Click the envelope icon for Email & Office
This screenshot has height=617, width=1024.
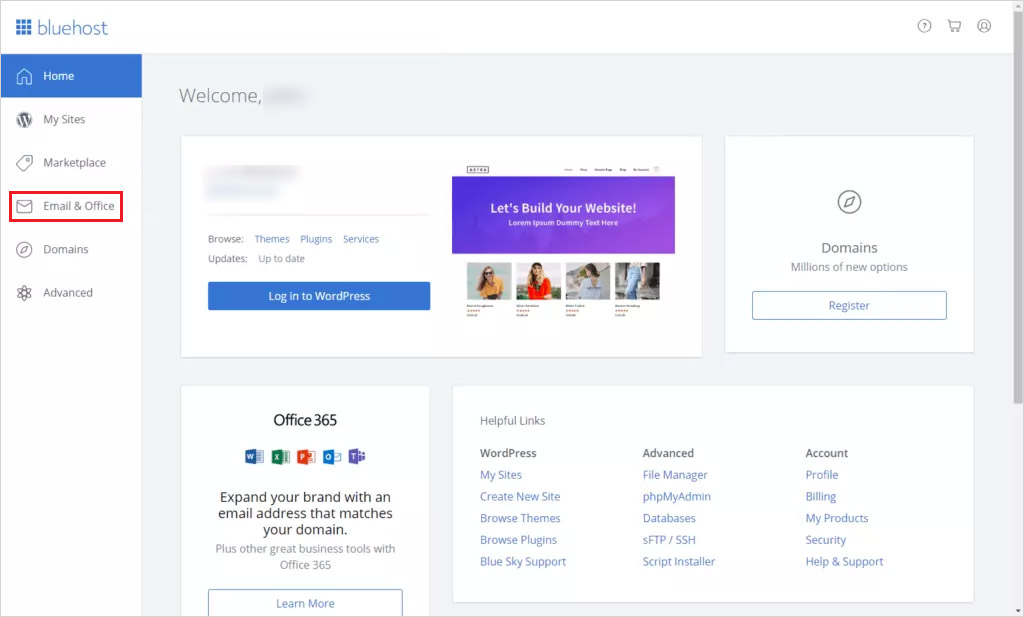(x=24, y=206)
